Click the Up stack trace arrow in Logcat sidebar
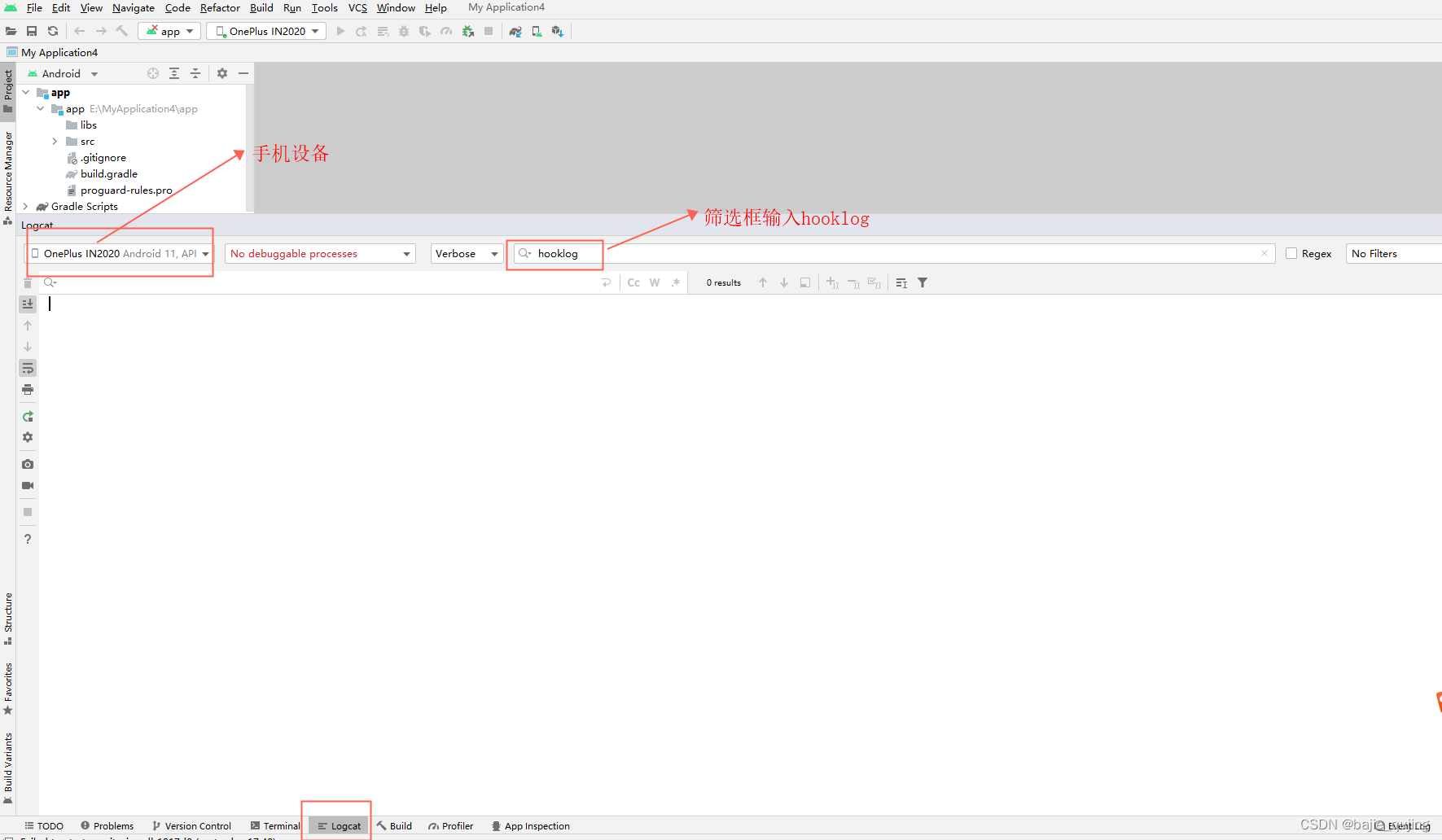The image size is (1442, 840). (x=28, y=326)
